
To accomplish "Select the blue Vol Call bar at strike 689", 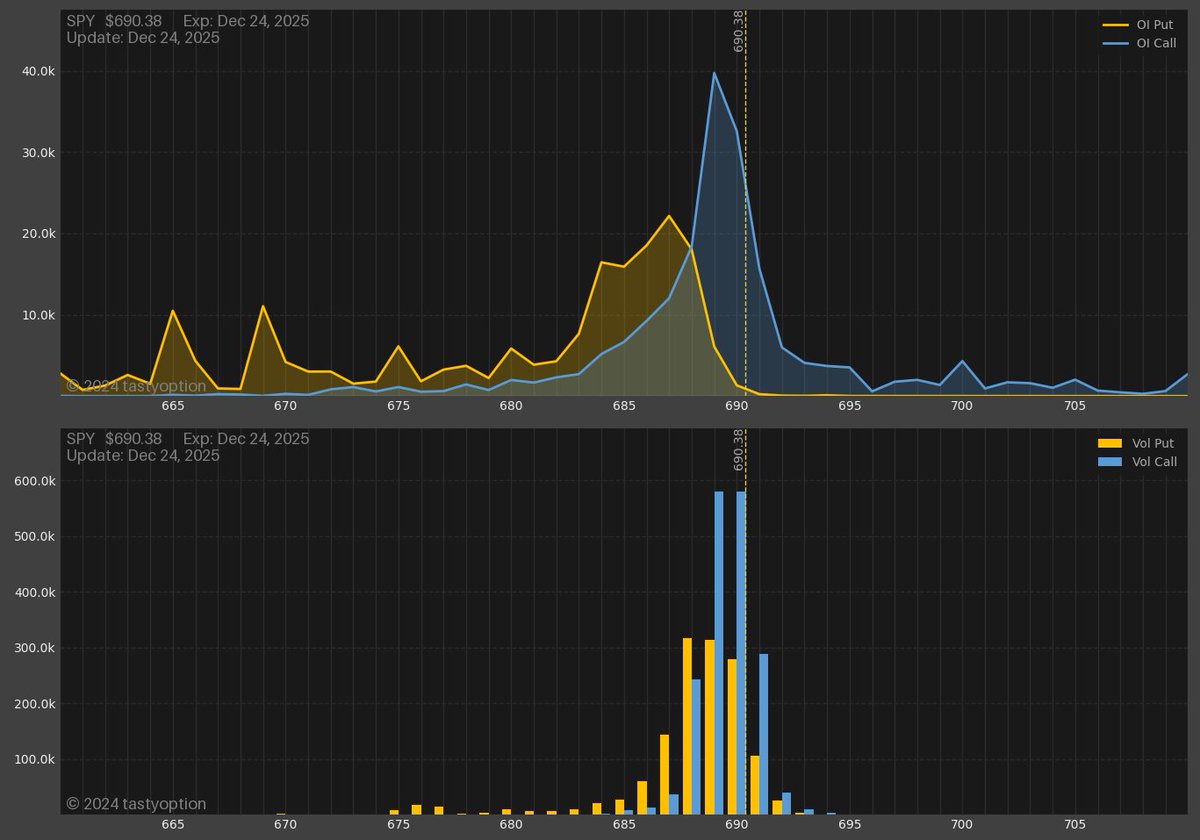I will click(x=719, y=652).
